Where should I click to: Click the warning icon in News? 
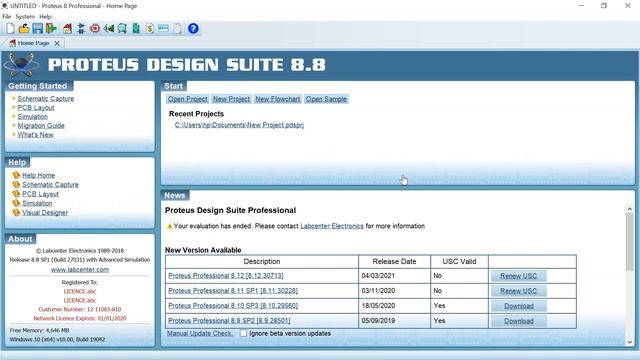click(169, 226)
